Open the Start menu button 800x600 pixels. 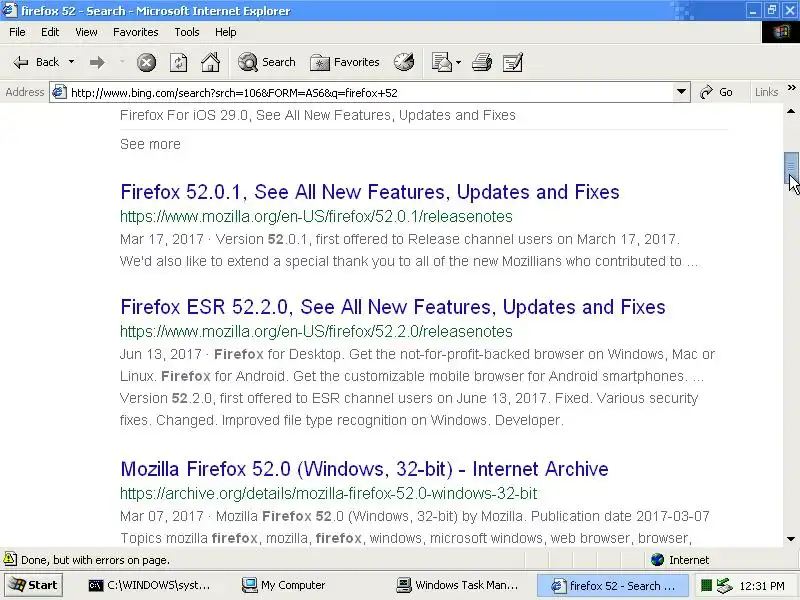pos(34,585)
